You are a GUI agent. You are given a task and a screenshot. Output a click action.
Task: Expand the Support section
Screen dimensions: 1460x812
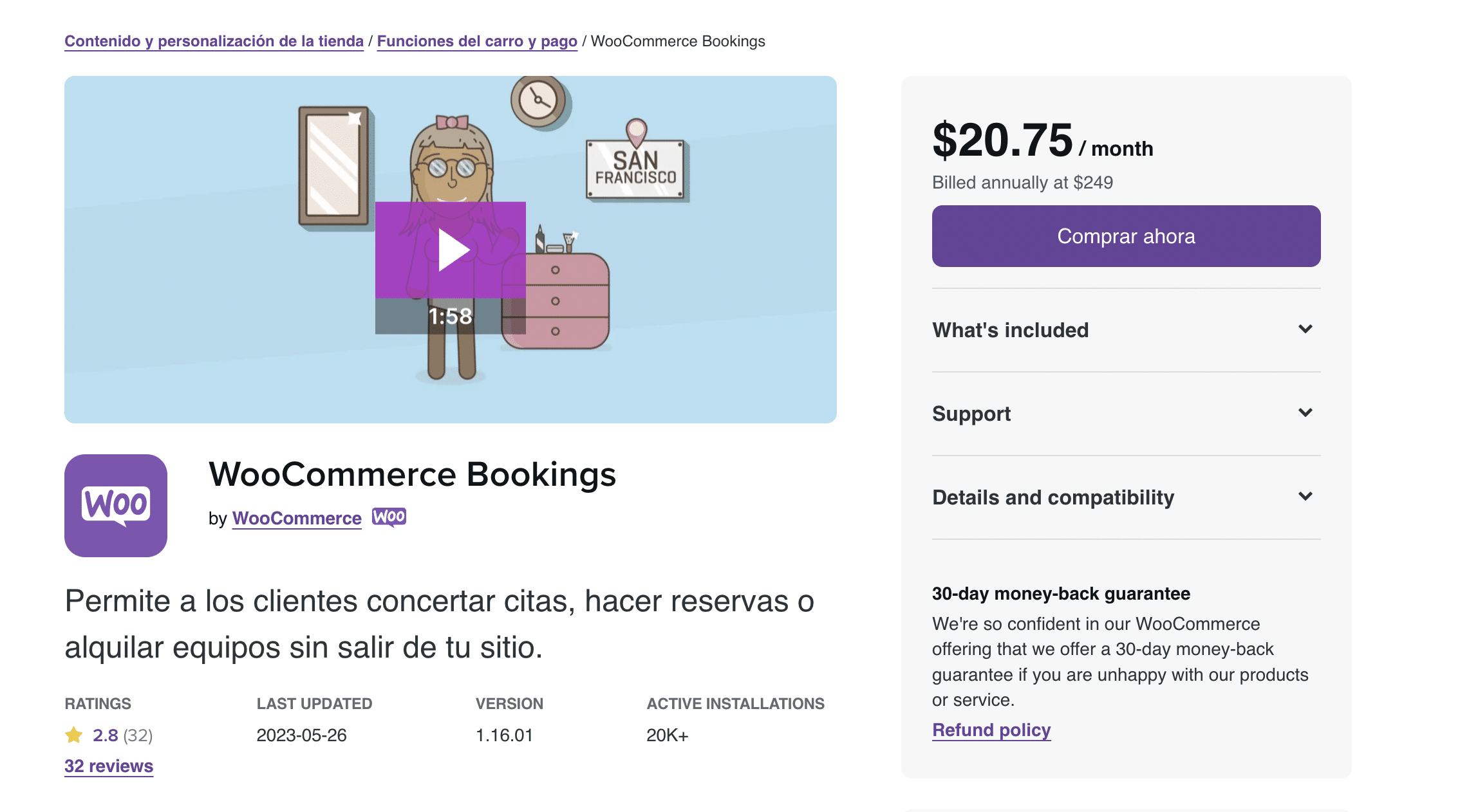[1127, 414]
